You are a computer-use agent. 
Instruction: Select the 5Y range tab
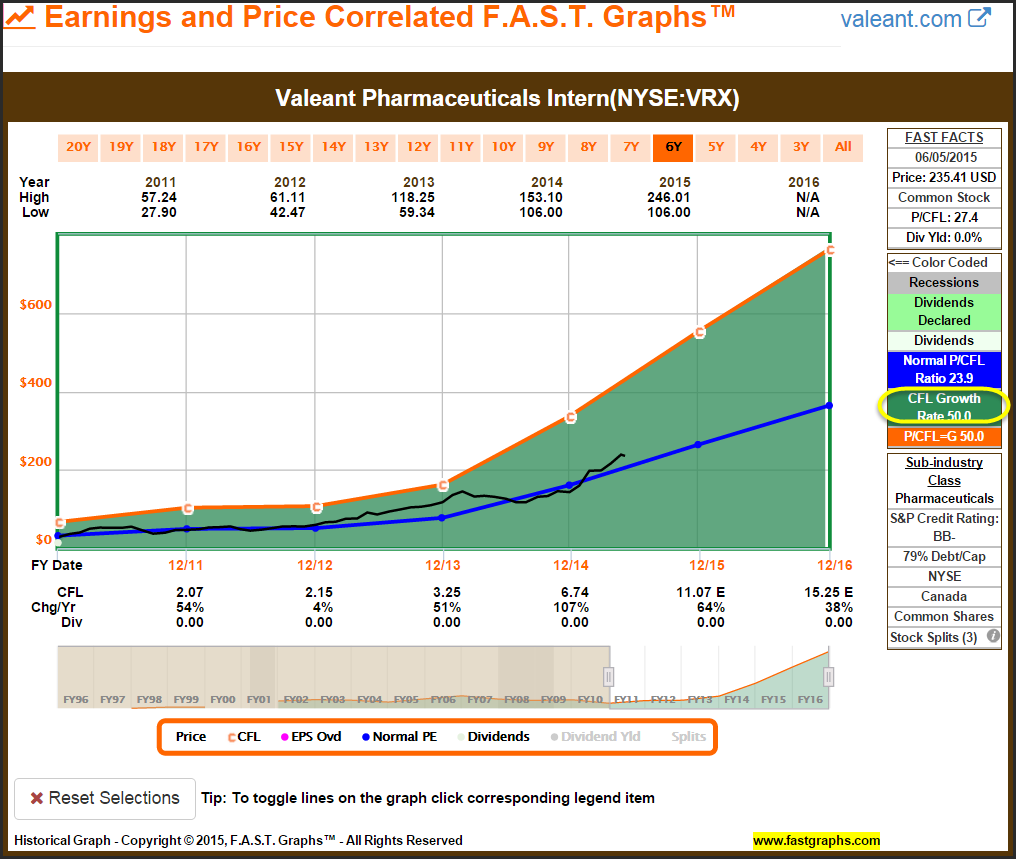coord(716,147)
